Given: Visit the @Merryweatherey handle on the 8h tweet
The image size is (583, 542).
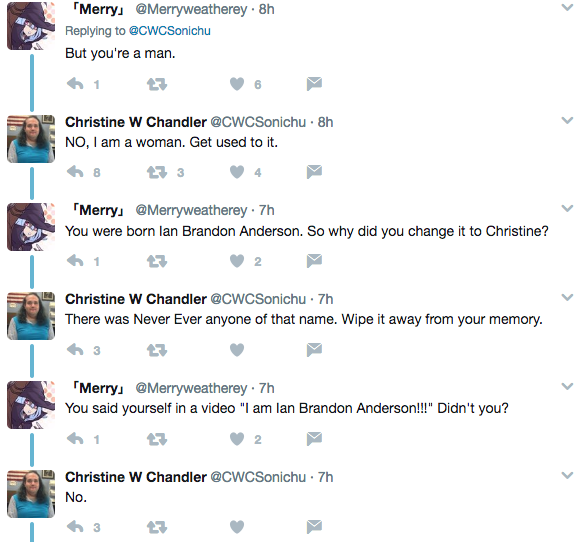Looking at the screenshot, I should (x=191, y=9).
